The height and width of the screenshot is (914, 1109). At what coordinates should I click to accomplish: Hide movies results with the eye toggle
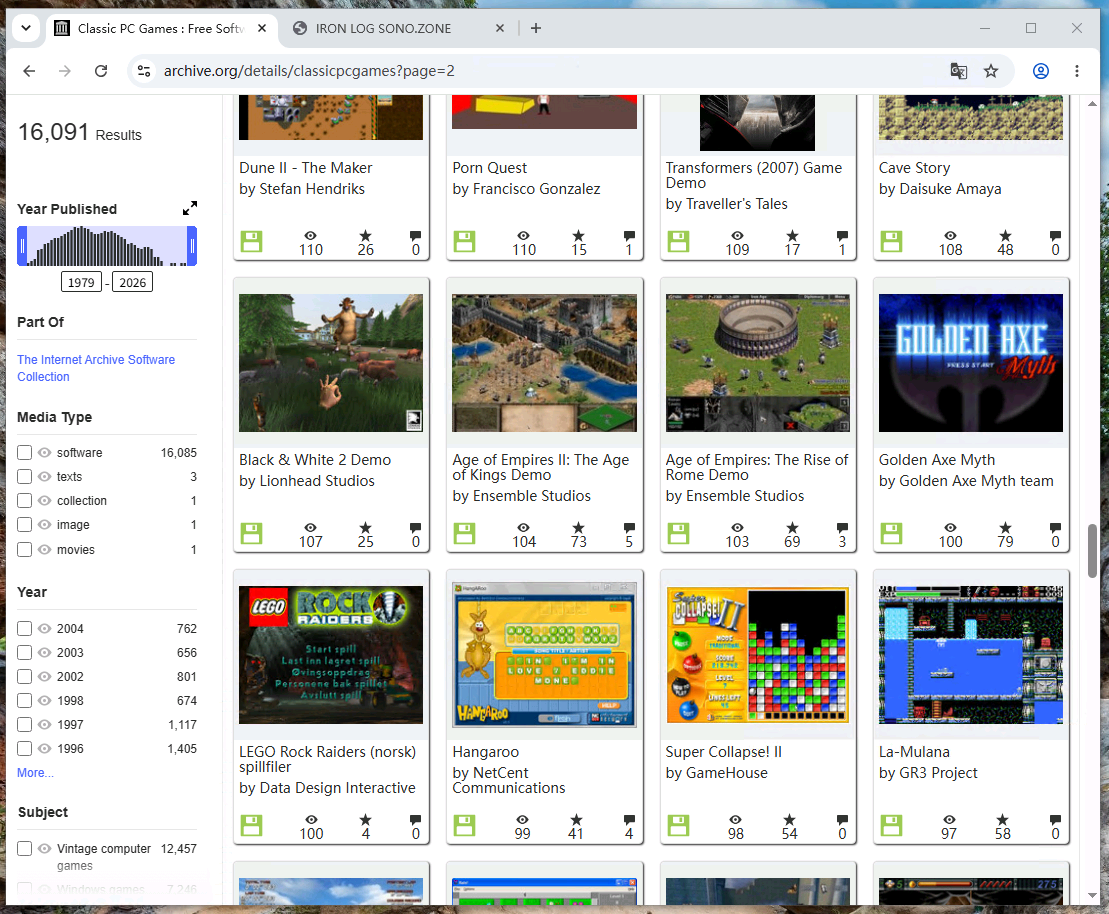tap(45, 550)
